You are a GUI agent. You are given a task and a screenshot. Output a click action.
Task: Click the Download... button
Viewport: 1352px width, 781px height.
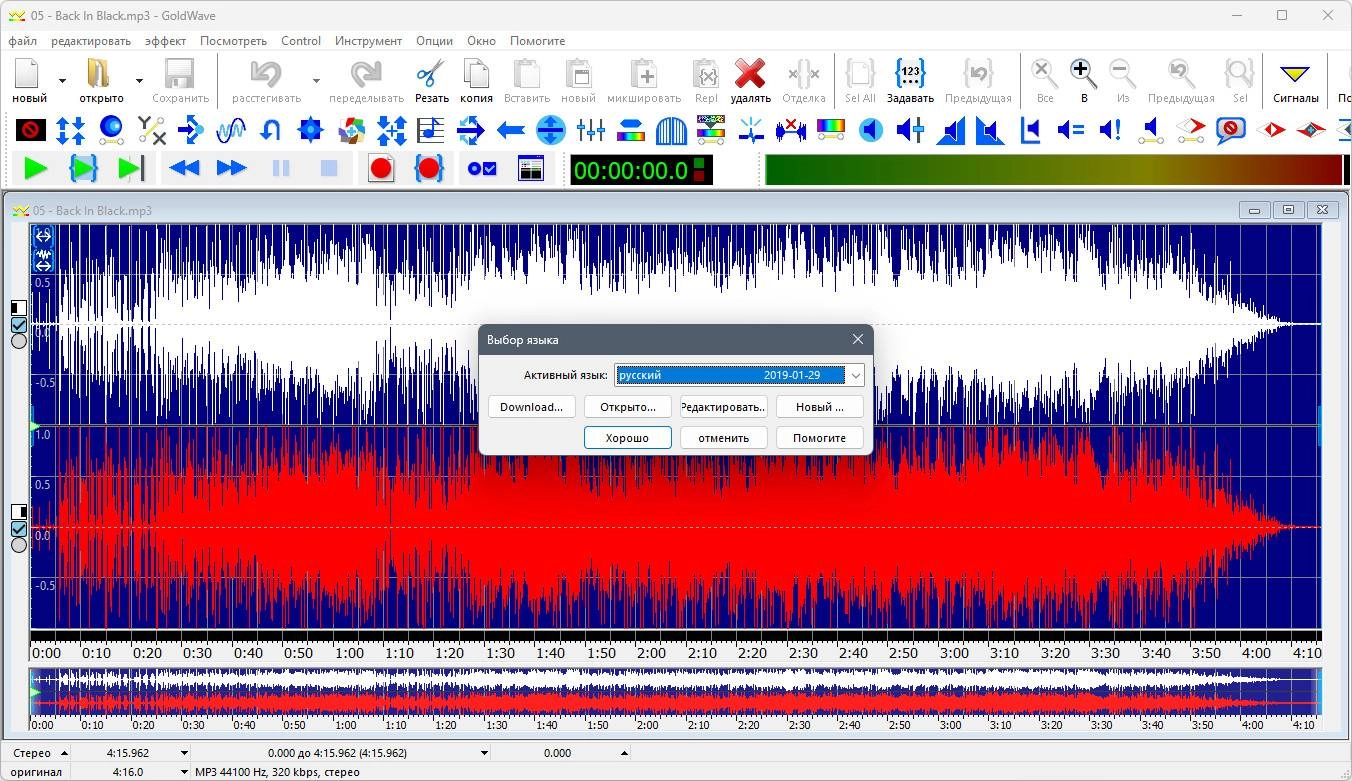[531, 407]
